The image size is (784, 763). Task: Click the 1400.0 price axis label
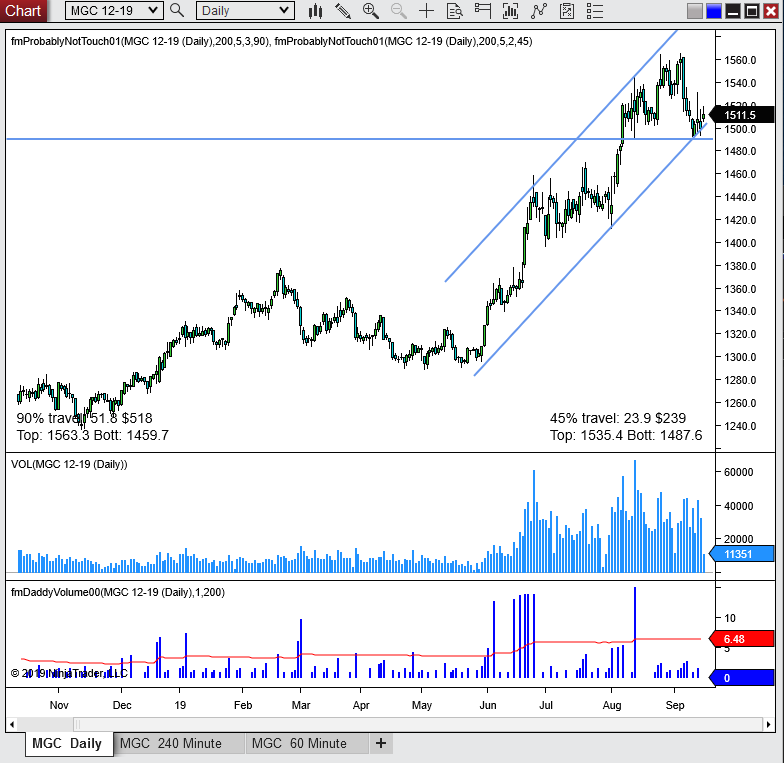740,243
